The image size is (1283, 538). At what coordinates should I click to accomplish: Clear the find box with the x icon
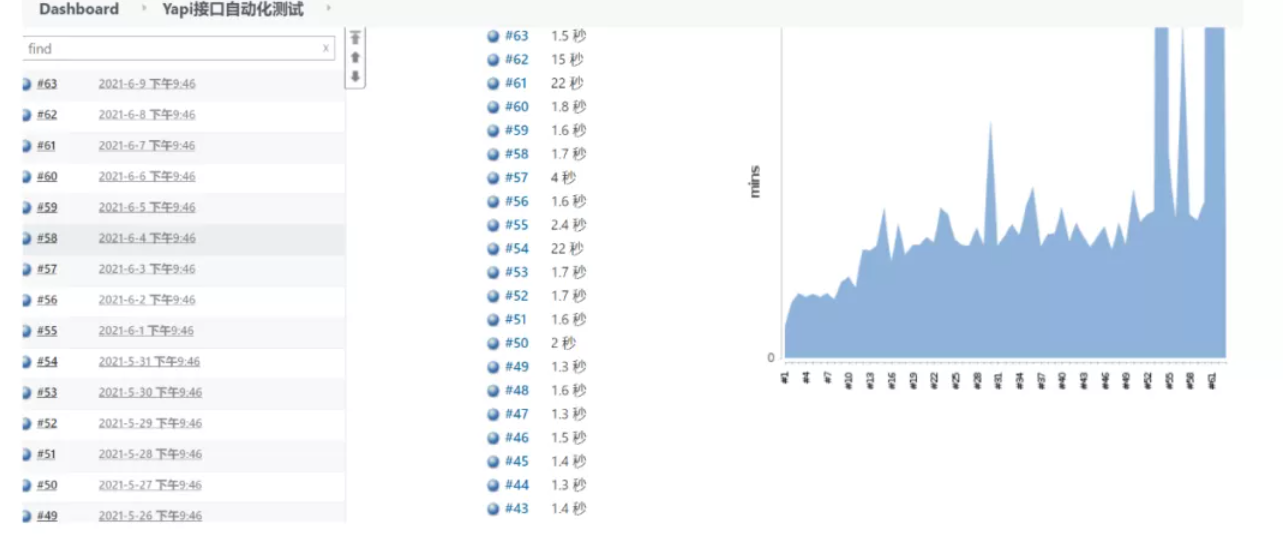click(x=325, y=48)
